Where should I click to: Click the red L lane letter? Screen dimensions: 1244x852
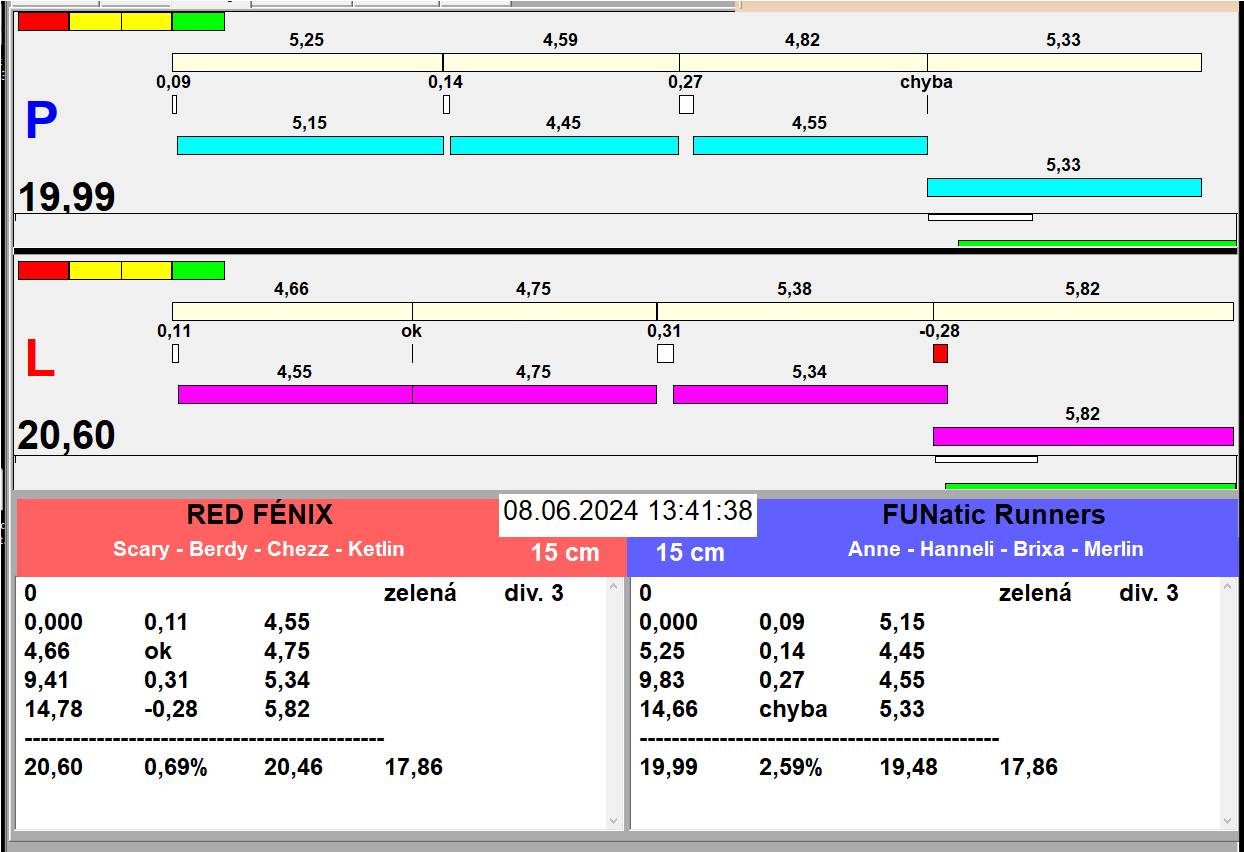tap(39, 360)
